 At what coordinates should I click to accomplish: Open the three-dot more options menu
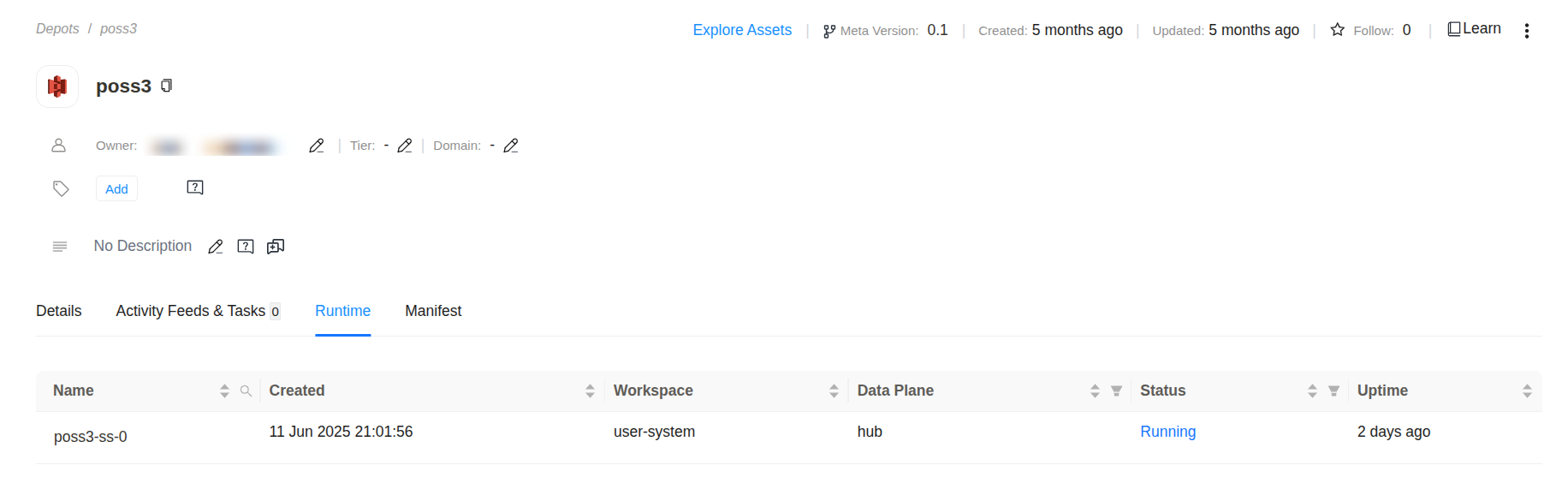[x=1526, y=31]
